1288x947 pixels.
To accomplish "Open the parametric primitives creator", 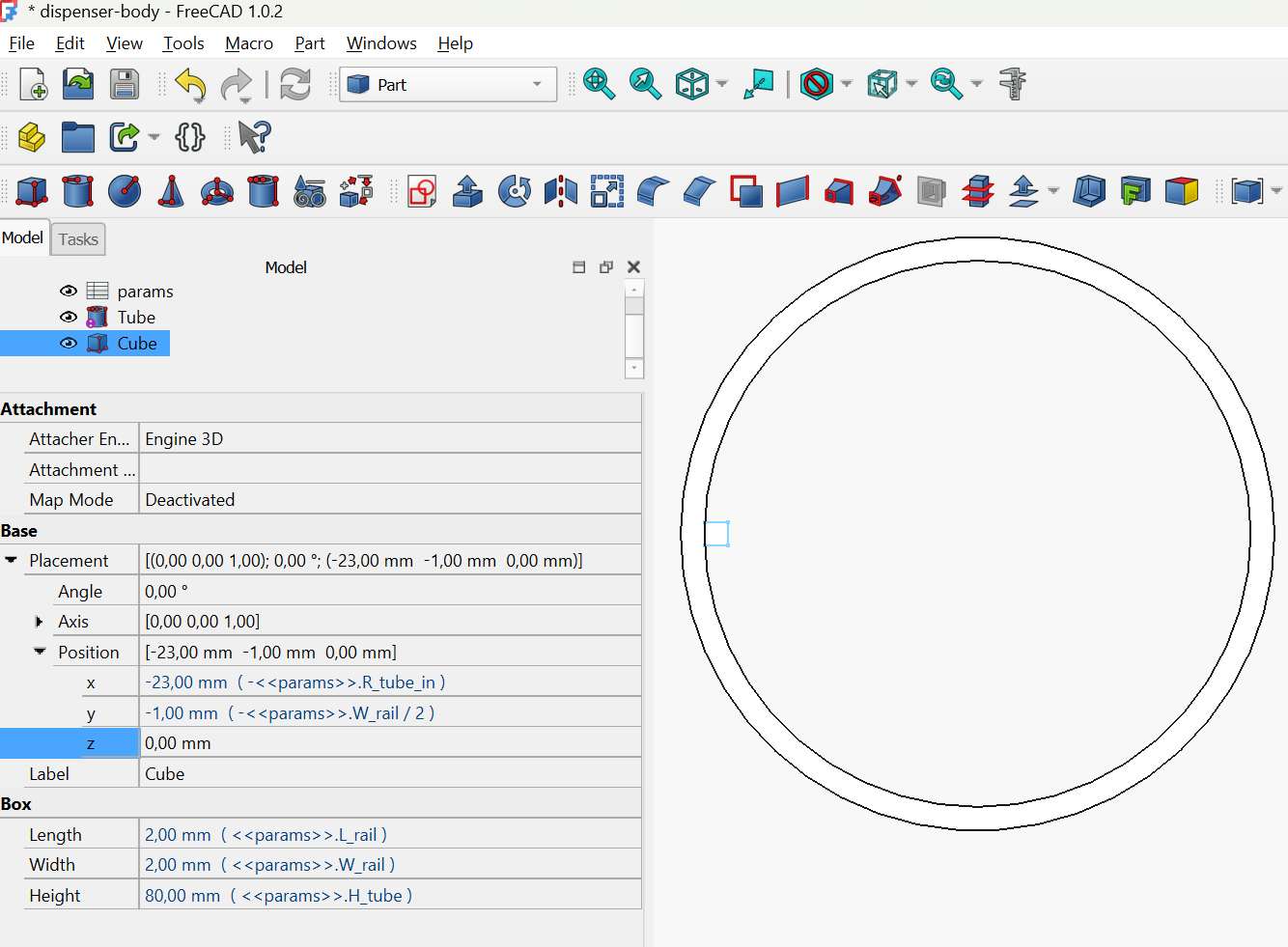I will (310, 191).
